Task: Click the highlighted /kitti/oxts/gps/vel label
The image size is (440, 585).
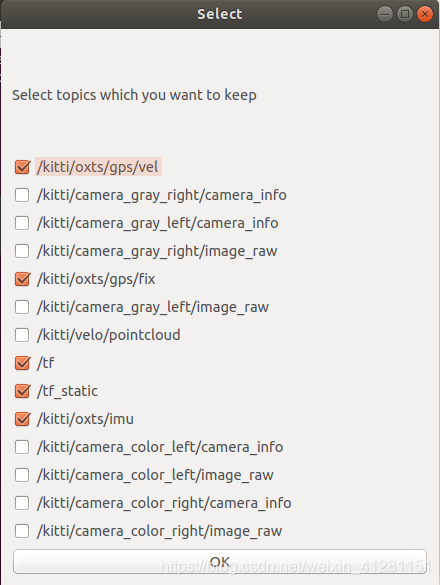Action: [98, 167]
